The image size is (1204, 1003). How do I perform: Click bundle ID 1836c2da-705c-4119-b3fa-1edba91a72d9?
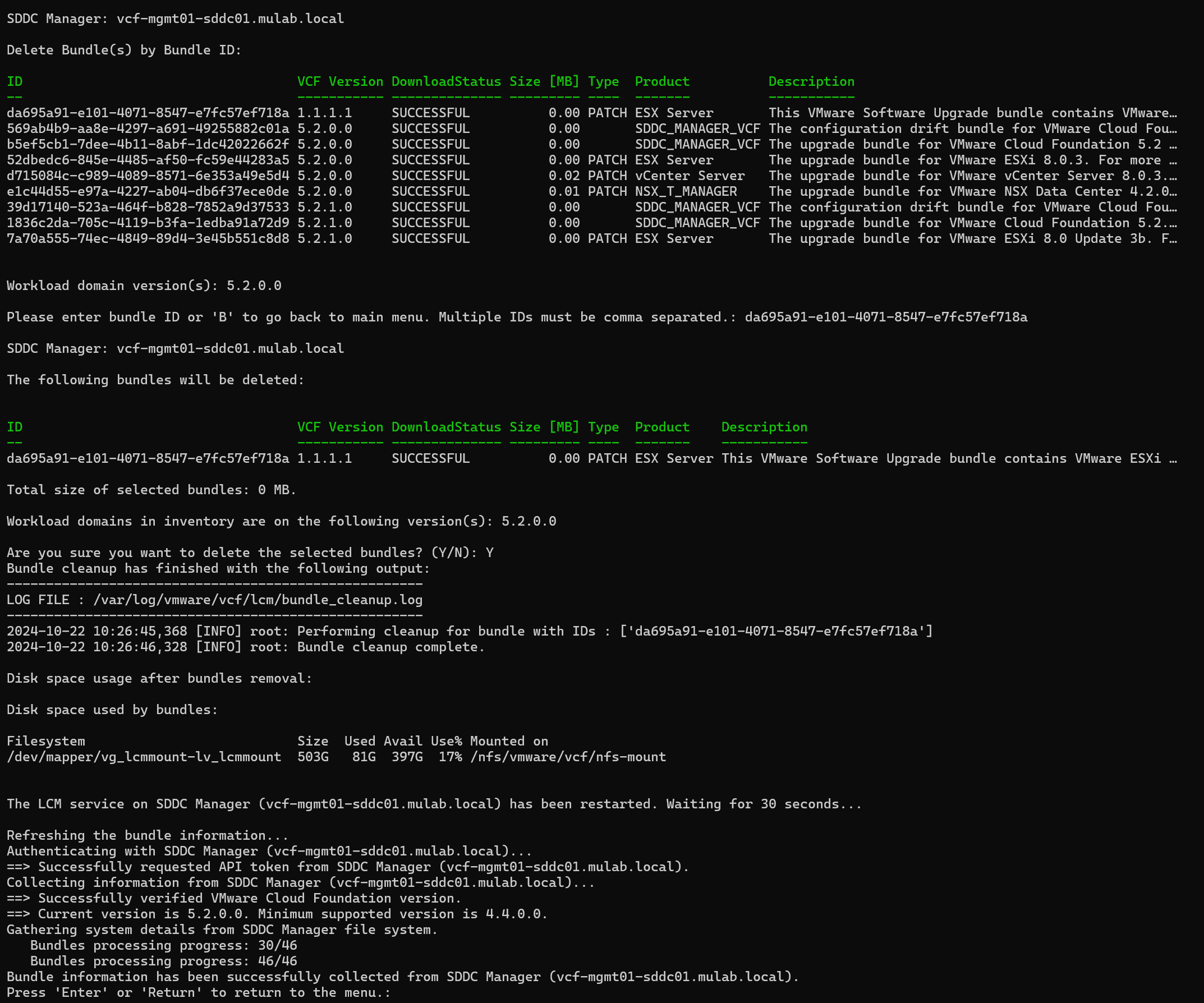coord(148,223)
